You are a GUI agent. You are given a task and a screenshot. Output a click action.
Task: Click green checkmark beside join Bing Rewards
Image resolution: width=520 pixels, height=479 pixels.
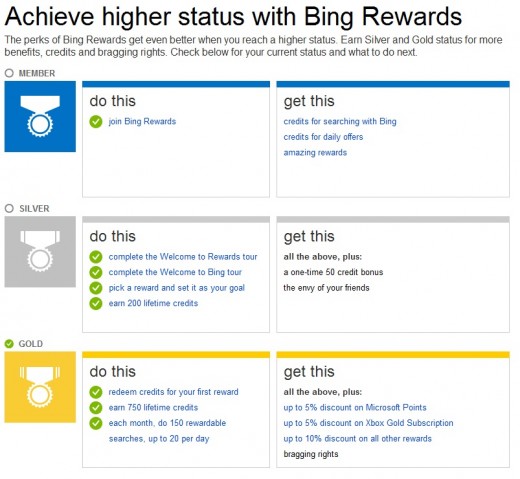96,122
